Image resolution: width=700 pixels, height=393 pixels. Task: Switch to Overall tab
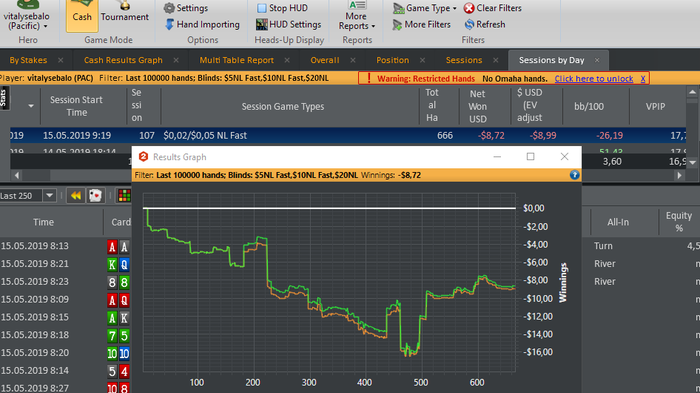[x=325, y=60]
